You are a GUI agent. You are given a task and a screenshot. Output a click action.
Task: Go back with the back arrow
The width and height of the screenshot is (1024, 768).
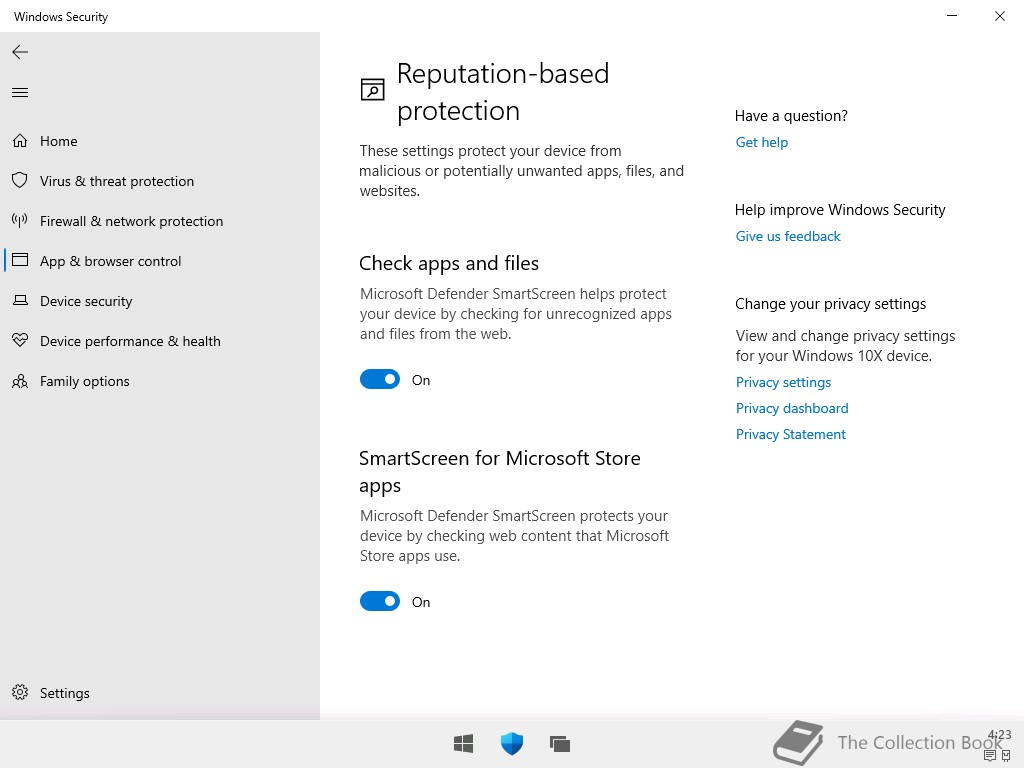(20, 52)
